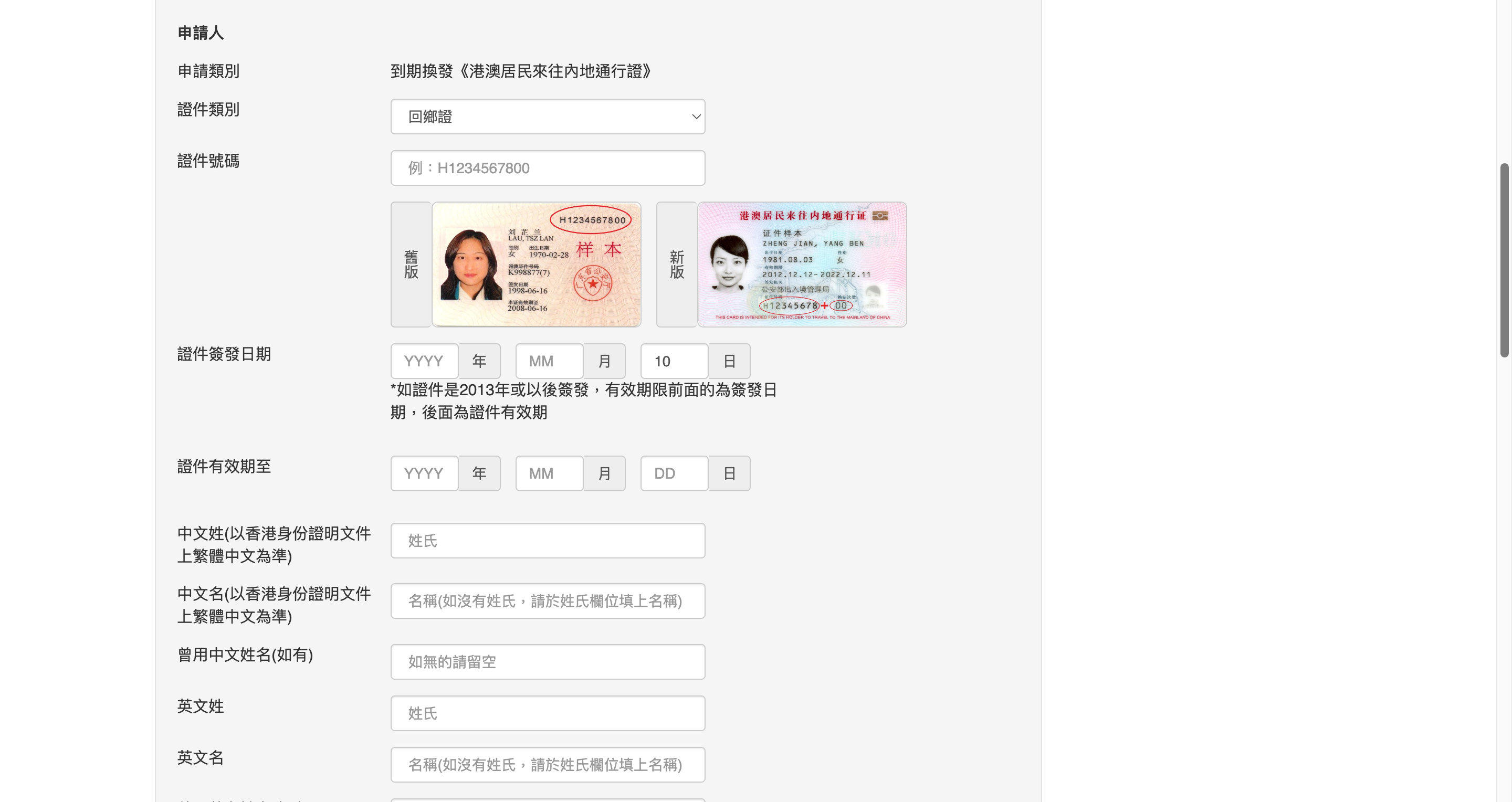Focus the issue date month (MM) field

(549, 361)
